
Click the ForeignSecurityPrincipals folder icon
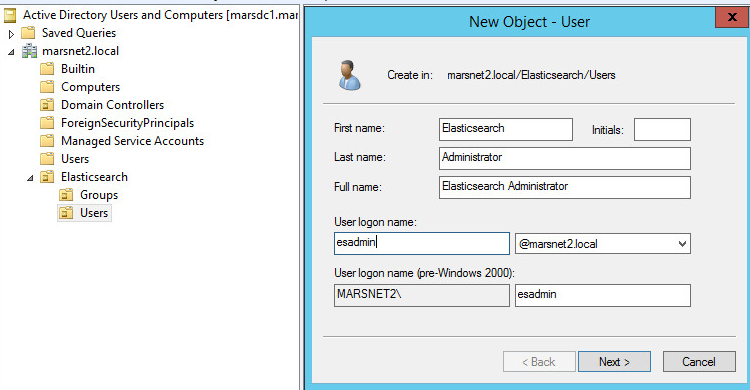pyautogui.click(x=47, y=123)
